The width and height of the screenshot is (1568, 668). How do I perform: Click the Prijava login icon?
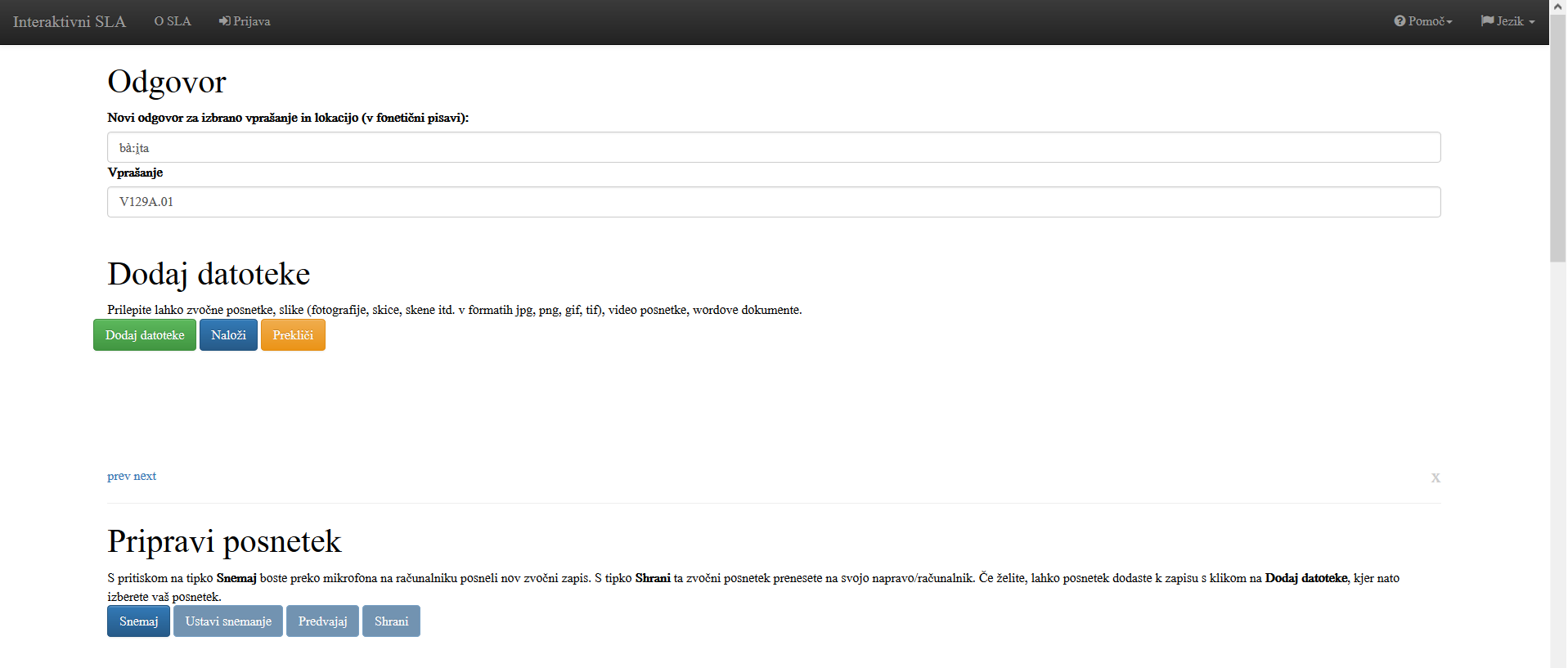pos(224,21)
